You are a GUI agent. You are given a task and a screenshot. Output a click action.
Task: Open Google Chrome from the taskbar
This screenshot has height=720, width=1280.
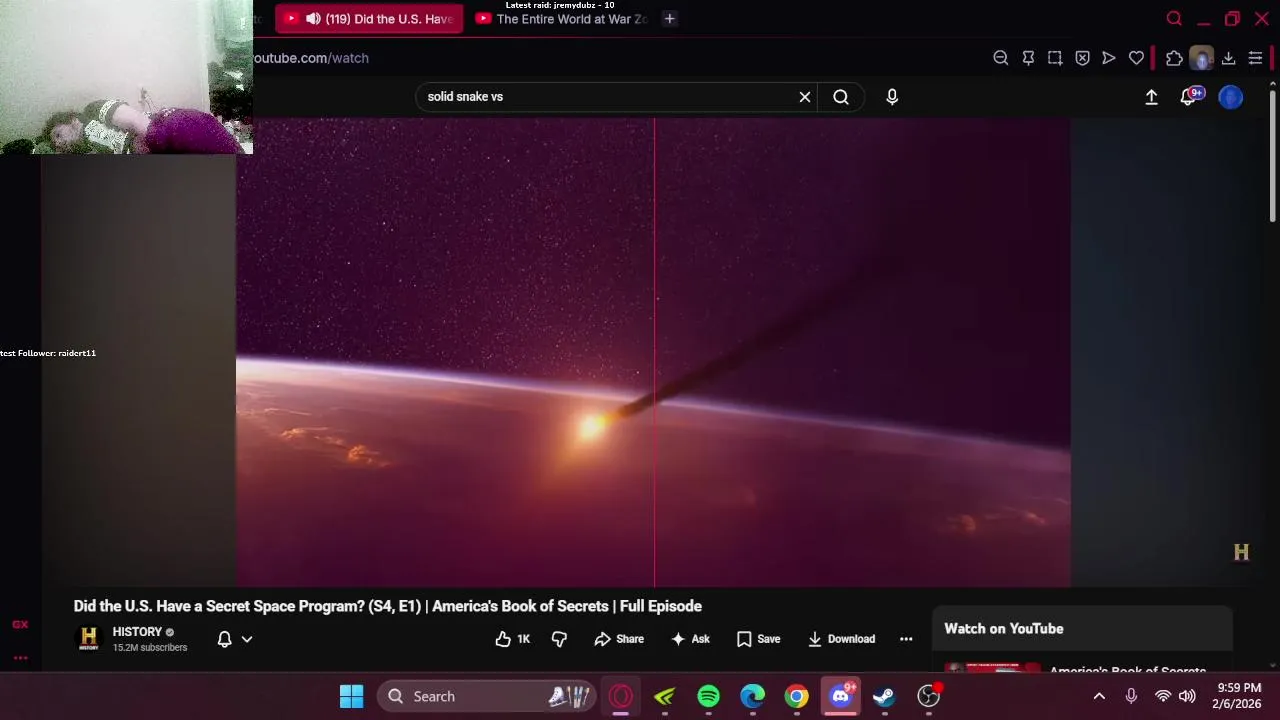point(797,697)
